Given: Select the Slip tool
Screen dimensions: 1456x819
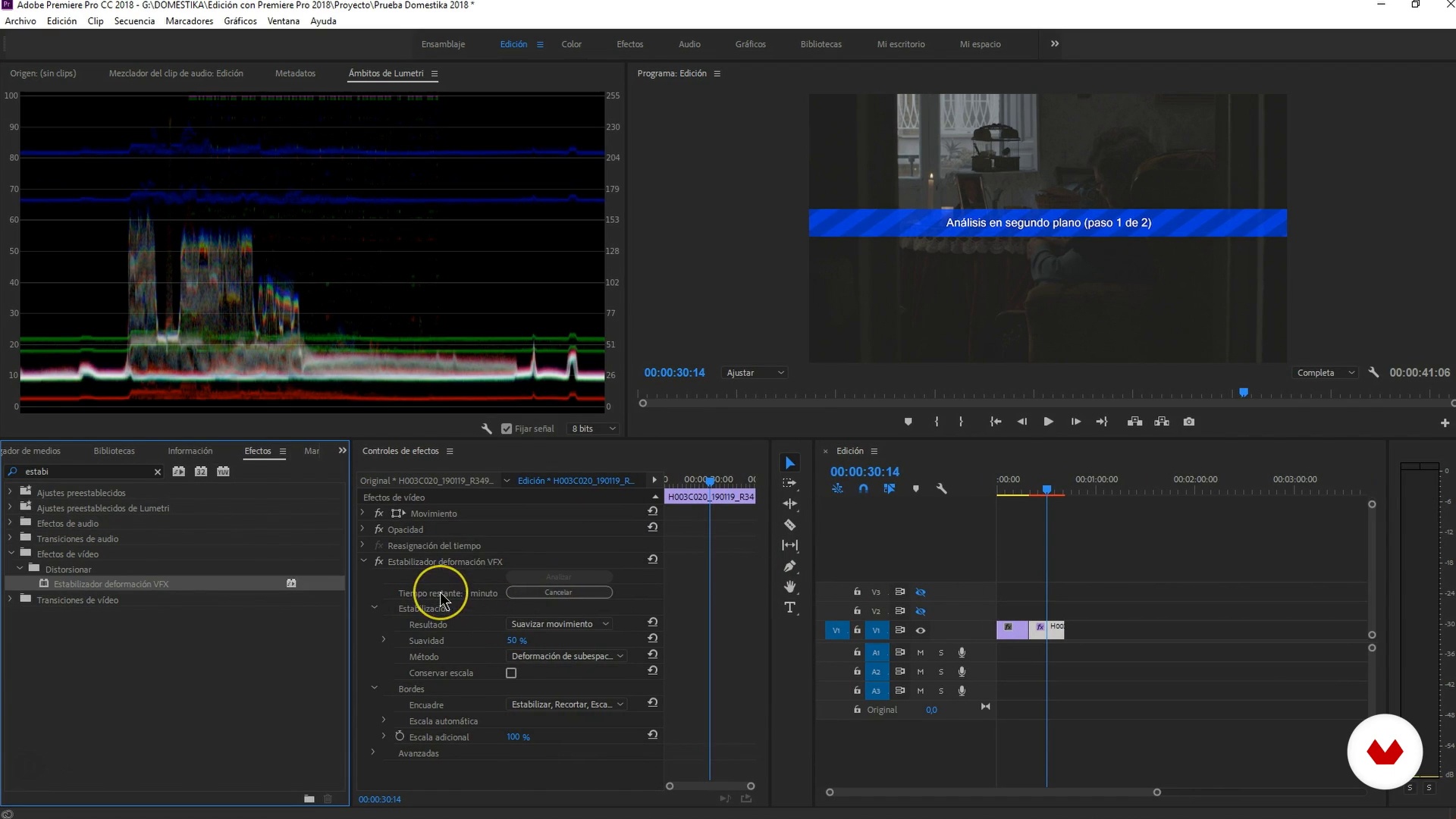Looking at the screenshot, I should coord(789,545).
